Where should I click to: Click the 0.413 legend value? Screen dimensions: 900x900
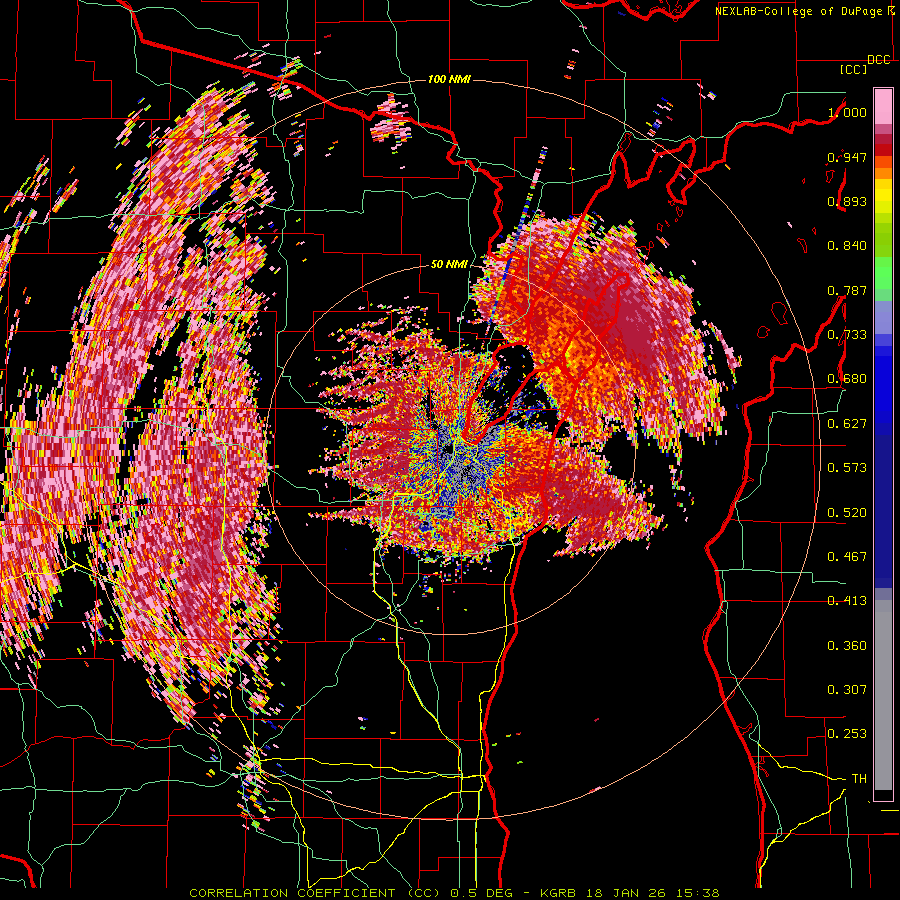(x=847, y=601)
